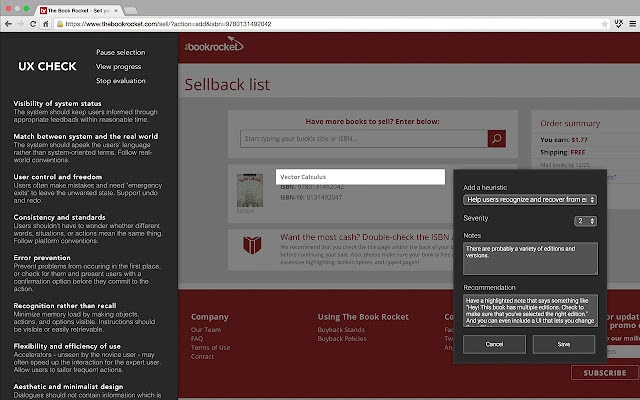
Task: Click Pause selection in UX Check panel
Action: tap(121, 52)
